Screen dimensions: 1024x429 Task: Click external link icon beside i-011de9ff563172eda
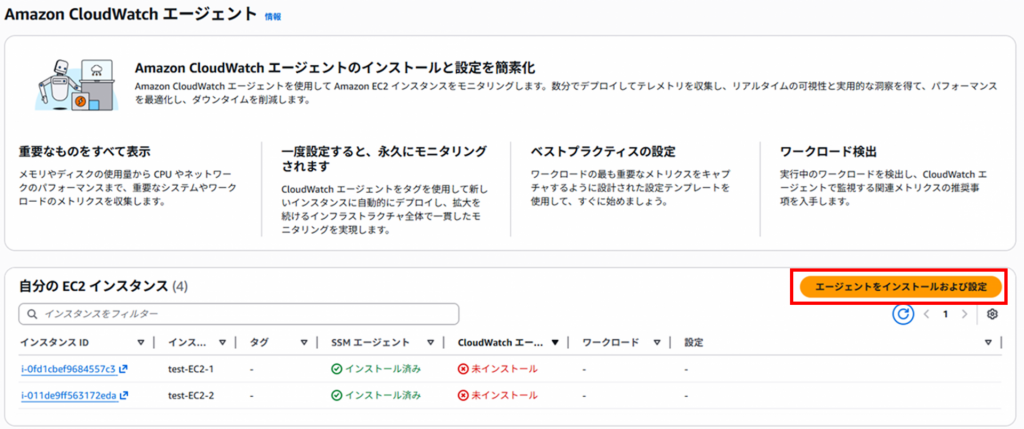click(x=124, y=395)
